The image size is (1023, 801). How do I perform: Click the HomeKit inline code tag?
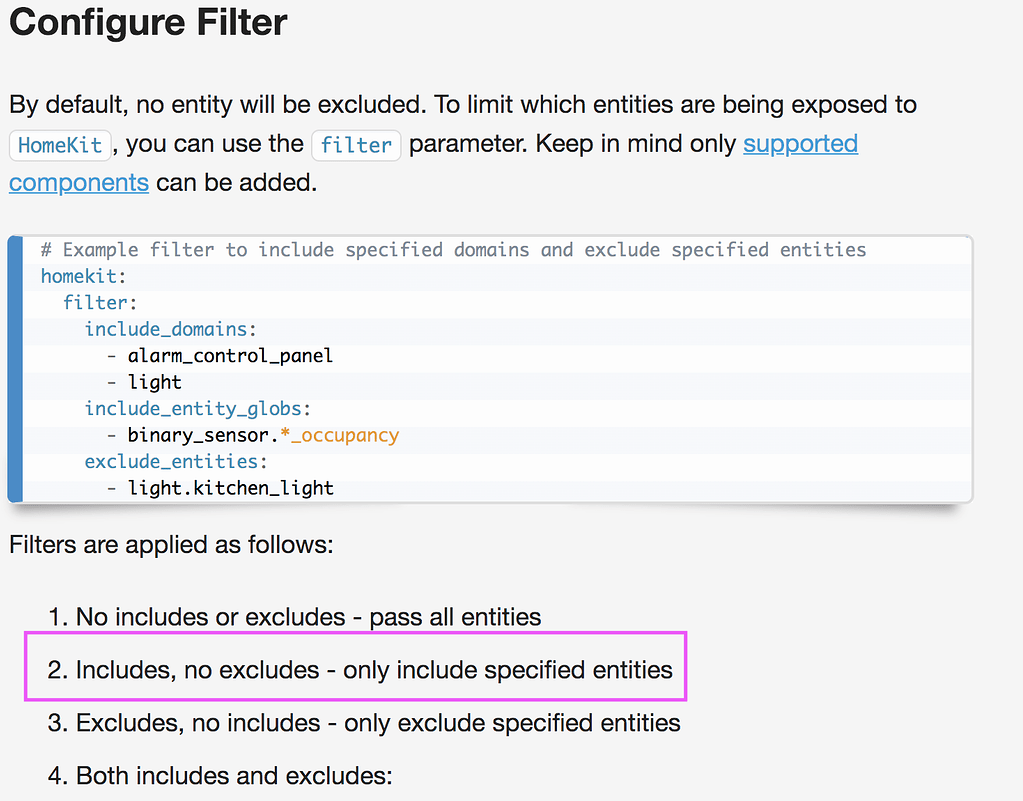coord(60,145)
